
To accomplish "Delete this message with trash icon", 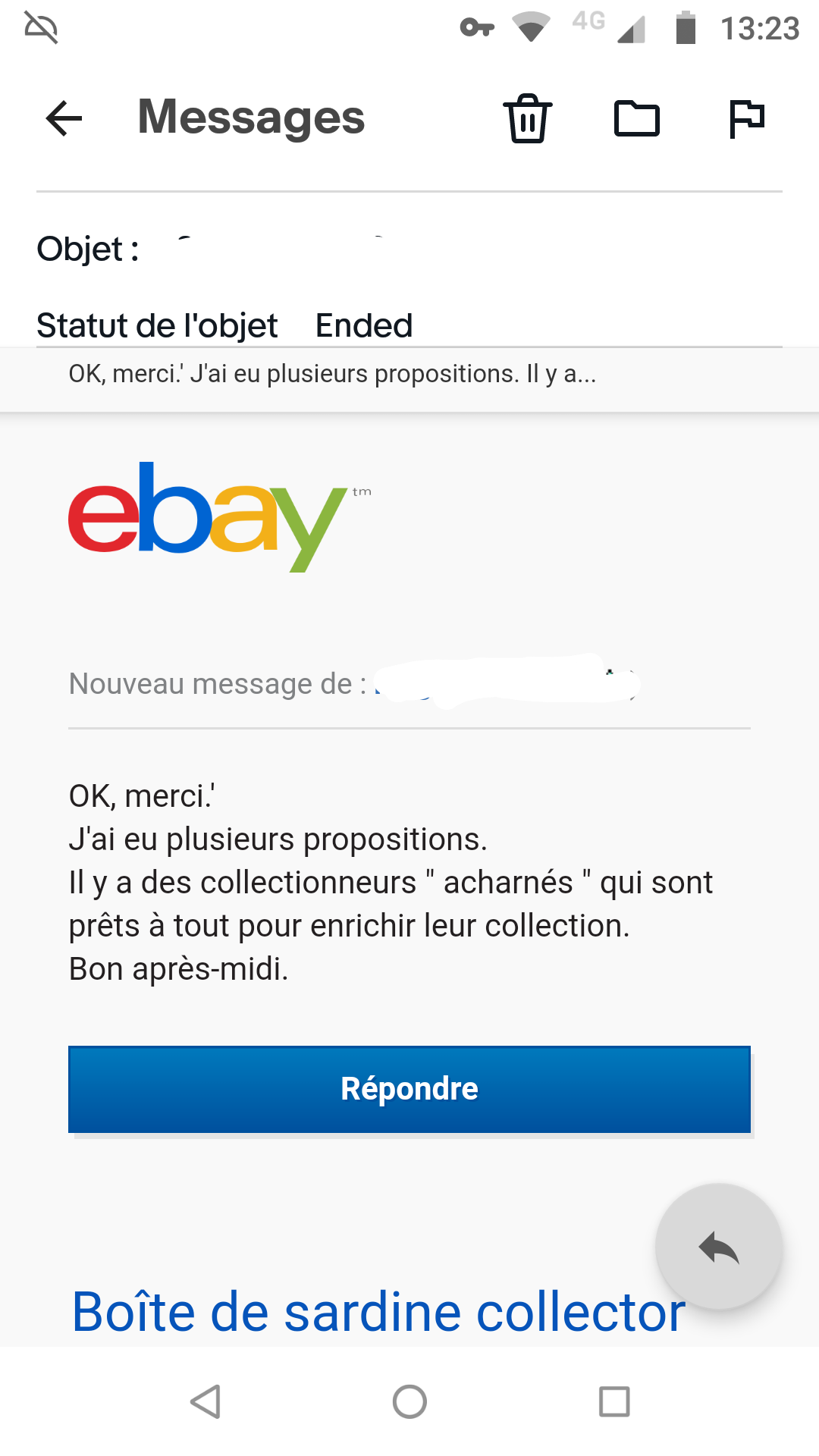I will point(528,118).
